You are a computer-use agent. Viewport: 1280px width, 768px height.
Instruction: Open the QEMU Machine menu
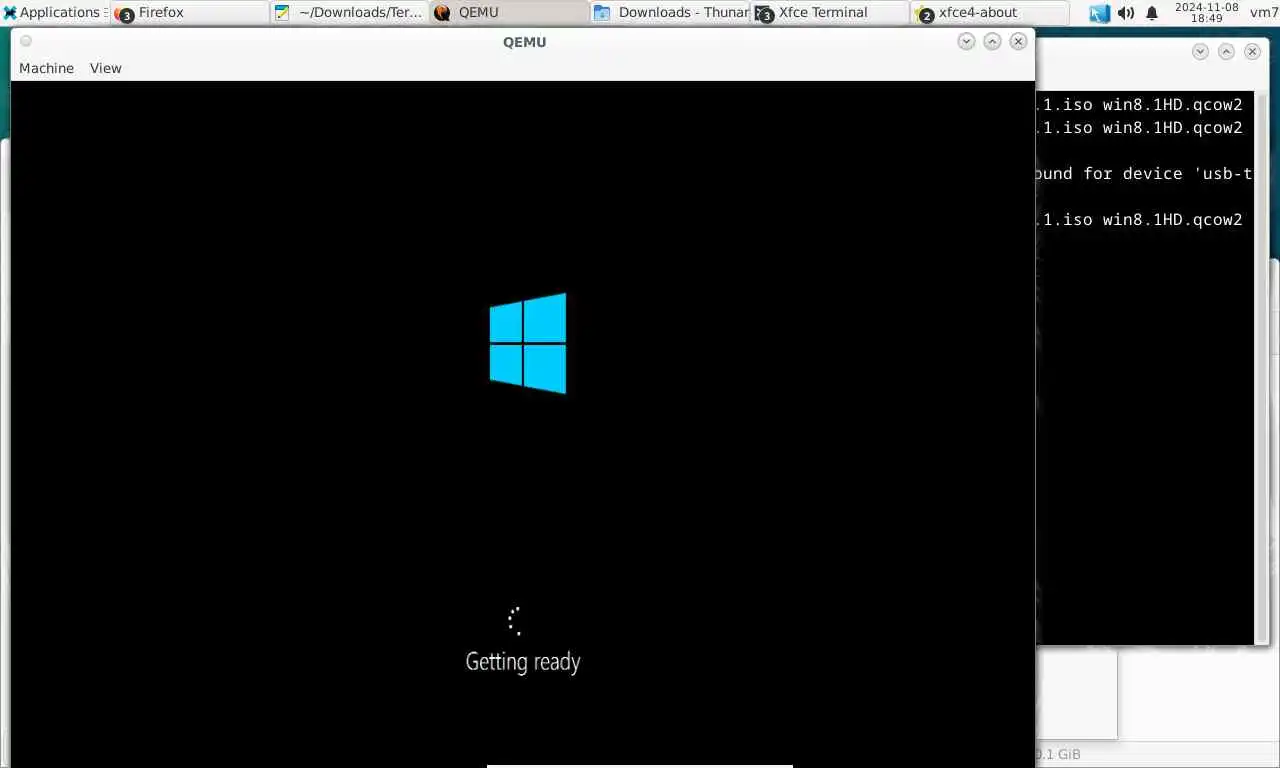pos(46,68)
